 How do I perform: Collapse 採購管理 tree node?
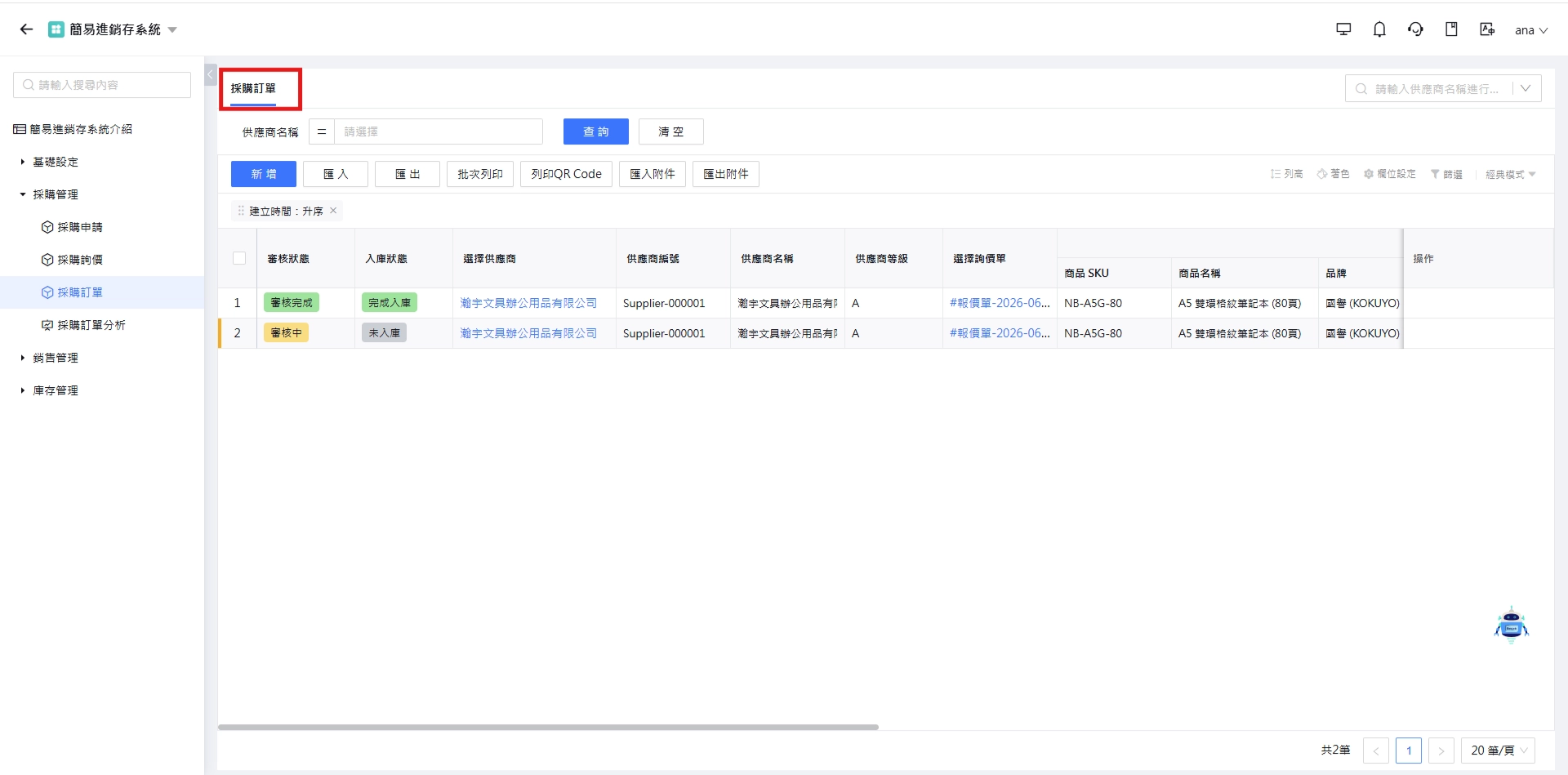tap(23, 194)
